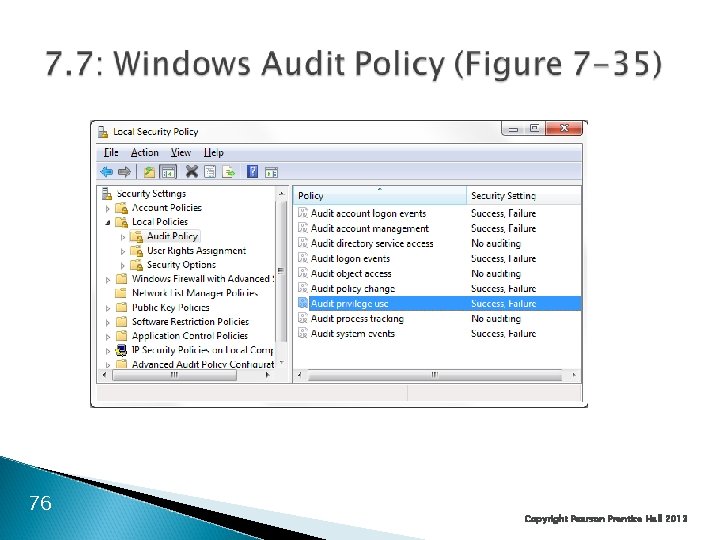This screenshot has width=720, height=540.
Task: Click the Back arrow toolbar icon
Action: (x=107, y=172)
